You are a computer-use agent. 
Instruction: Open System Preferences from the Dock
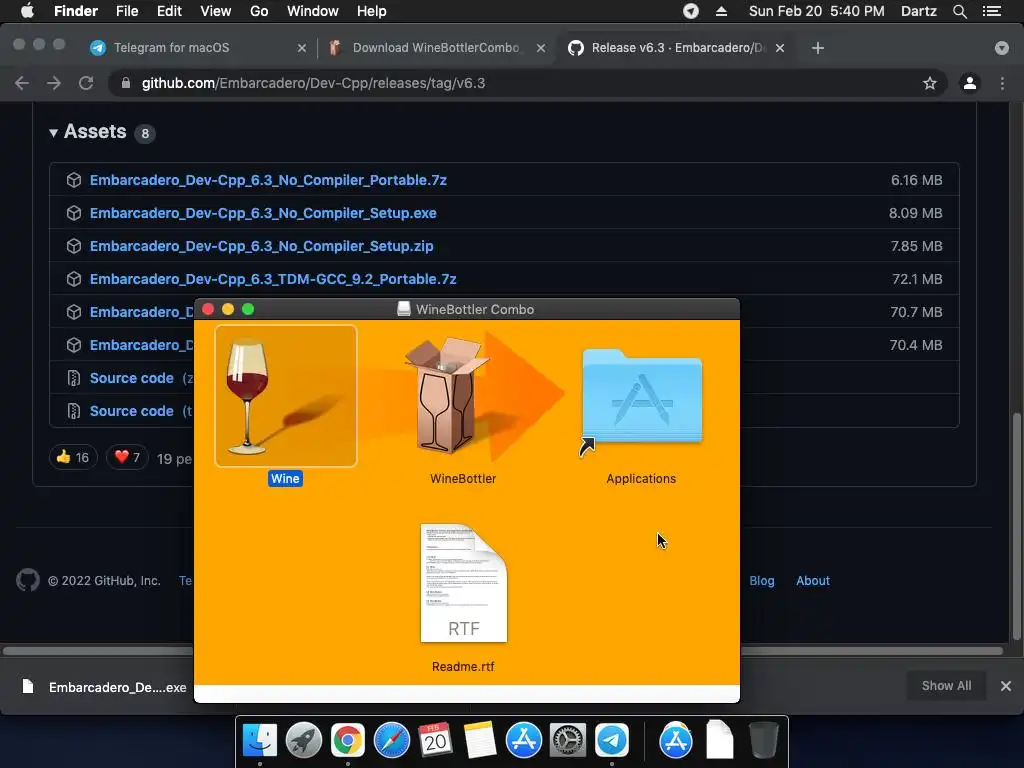568,741
